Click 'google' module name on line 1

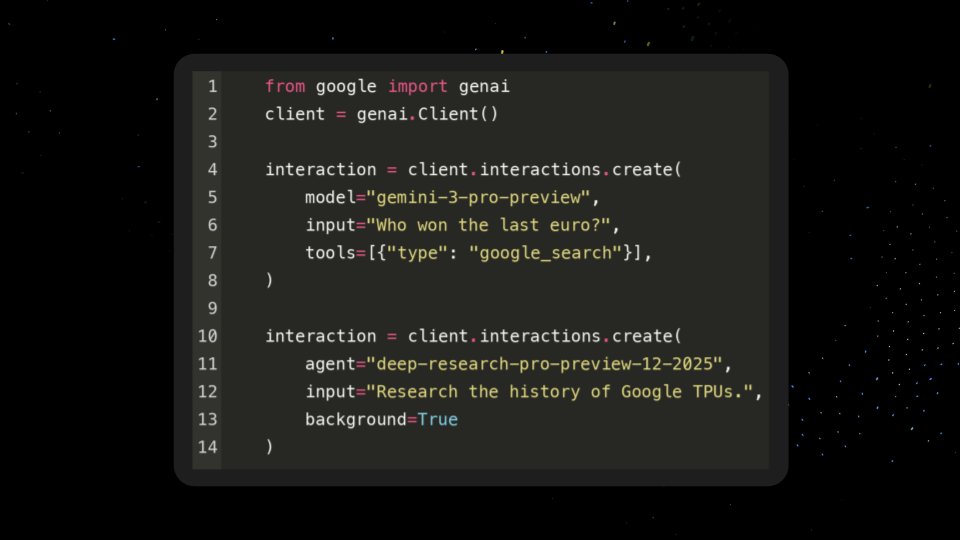(346, 87)
